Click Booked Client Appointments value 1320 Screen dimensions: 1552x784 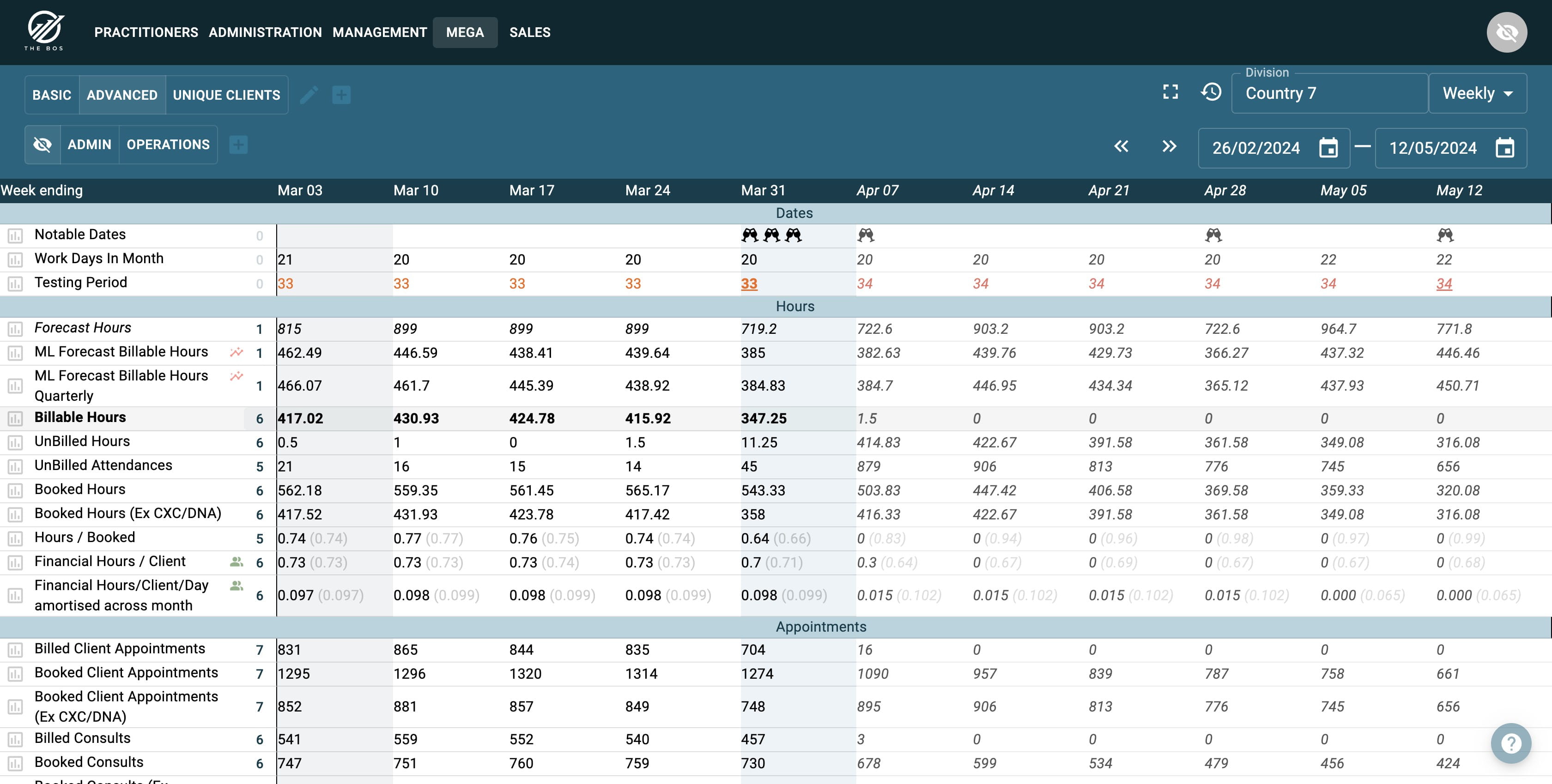pos(525,674)
